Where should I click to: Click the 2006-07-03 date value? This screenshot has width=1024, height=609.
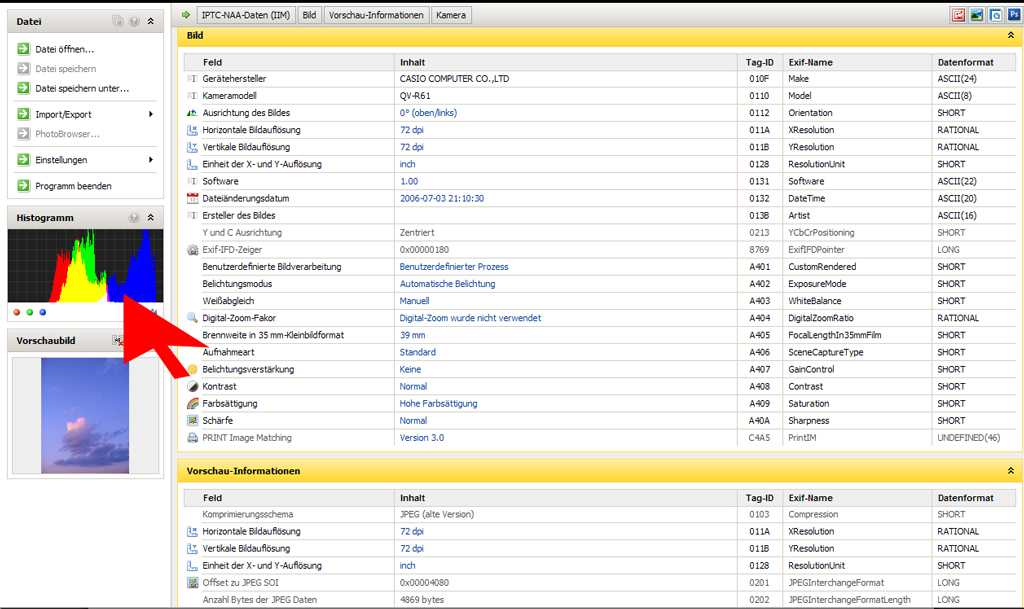tap(441, 199)
